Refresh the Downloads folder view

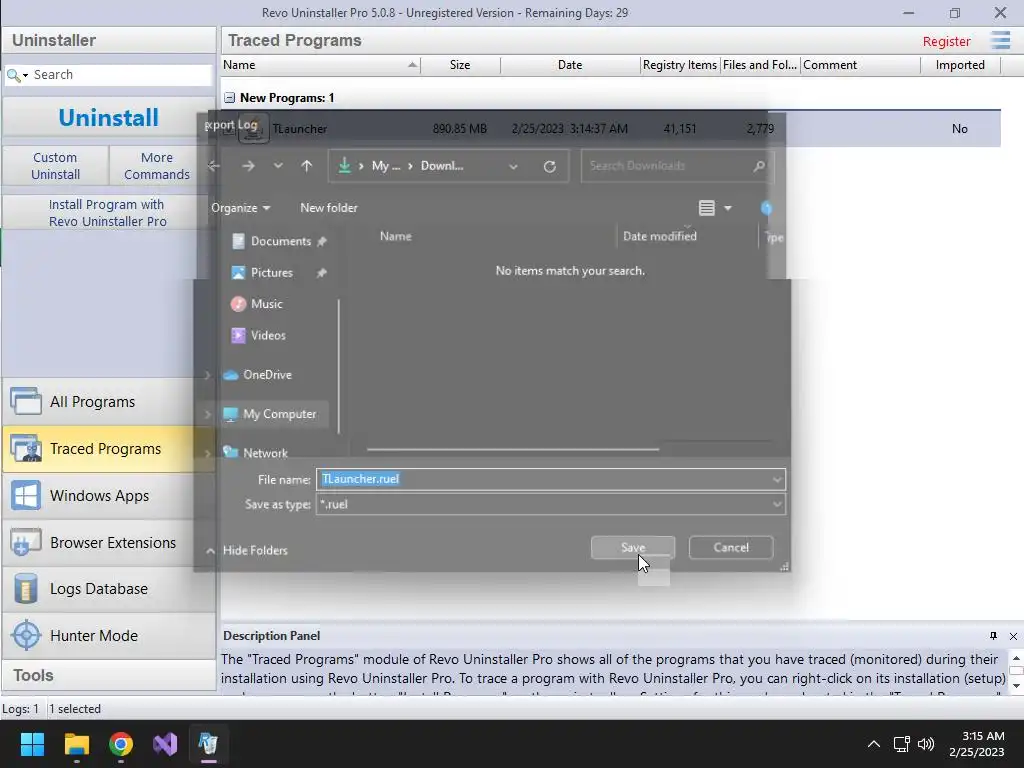(x=550, y=166)
